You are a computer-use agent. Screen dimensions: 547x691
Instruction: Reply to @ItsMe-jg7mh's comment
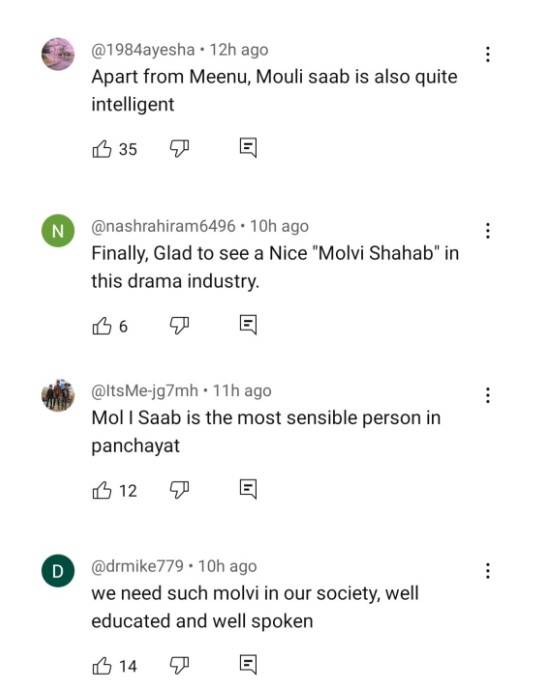tap(248, 489)
